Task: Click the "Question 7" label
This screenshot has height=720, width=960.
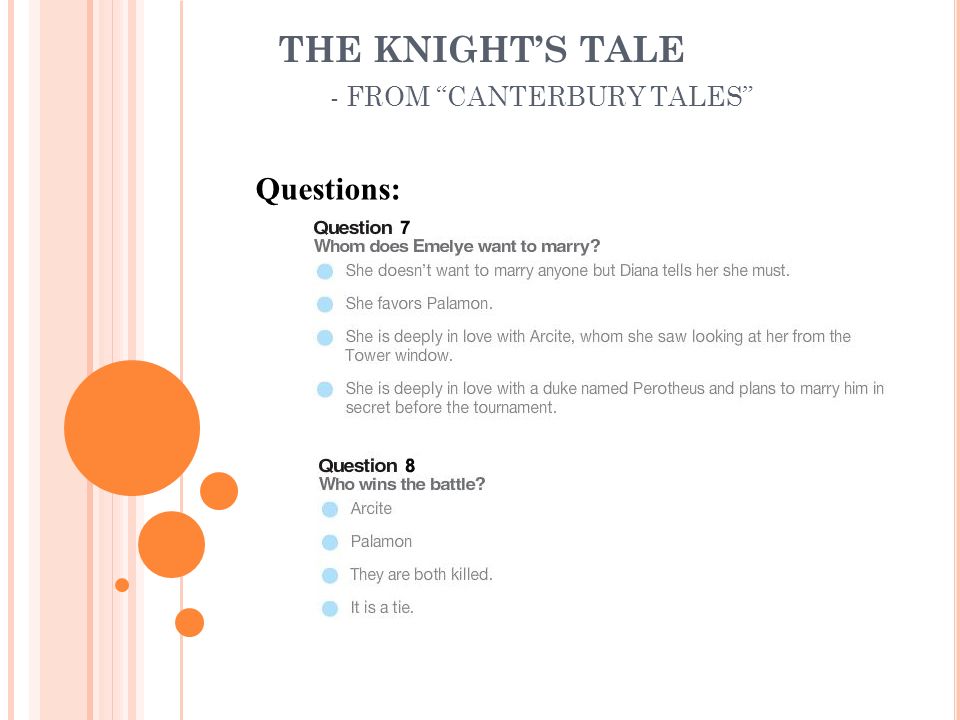Action: coord(361,228)
